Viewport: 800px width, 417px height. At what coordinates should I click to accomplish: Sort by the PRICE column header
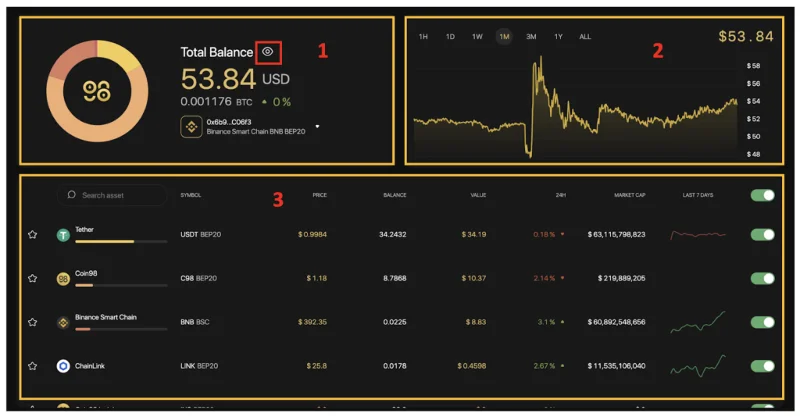[320, 195]
